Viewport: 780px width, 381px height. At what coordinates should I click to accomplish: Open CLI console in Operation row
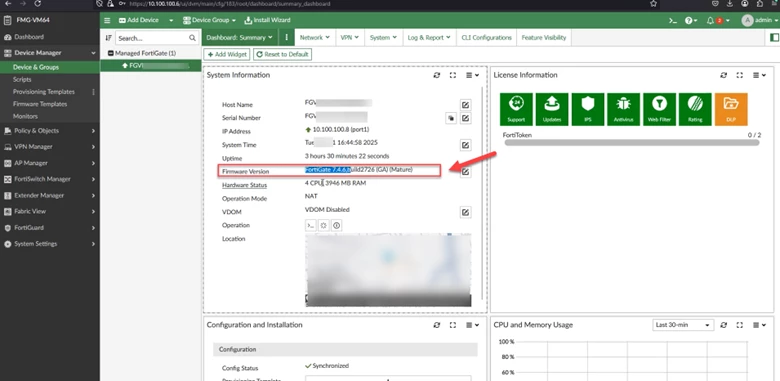tap(310, 225)
